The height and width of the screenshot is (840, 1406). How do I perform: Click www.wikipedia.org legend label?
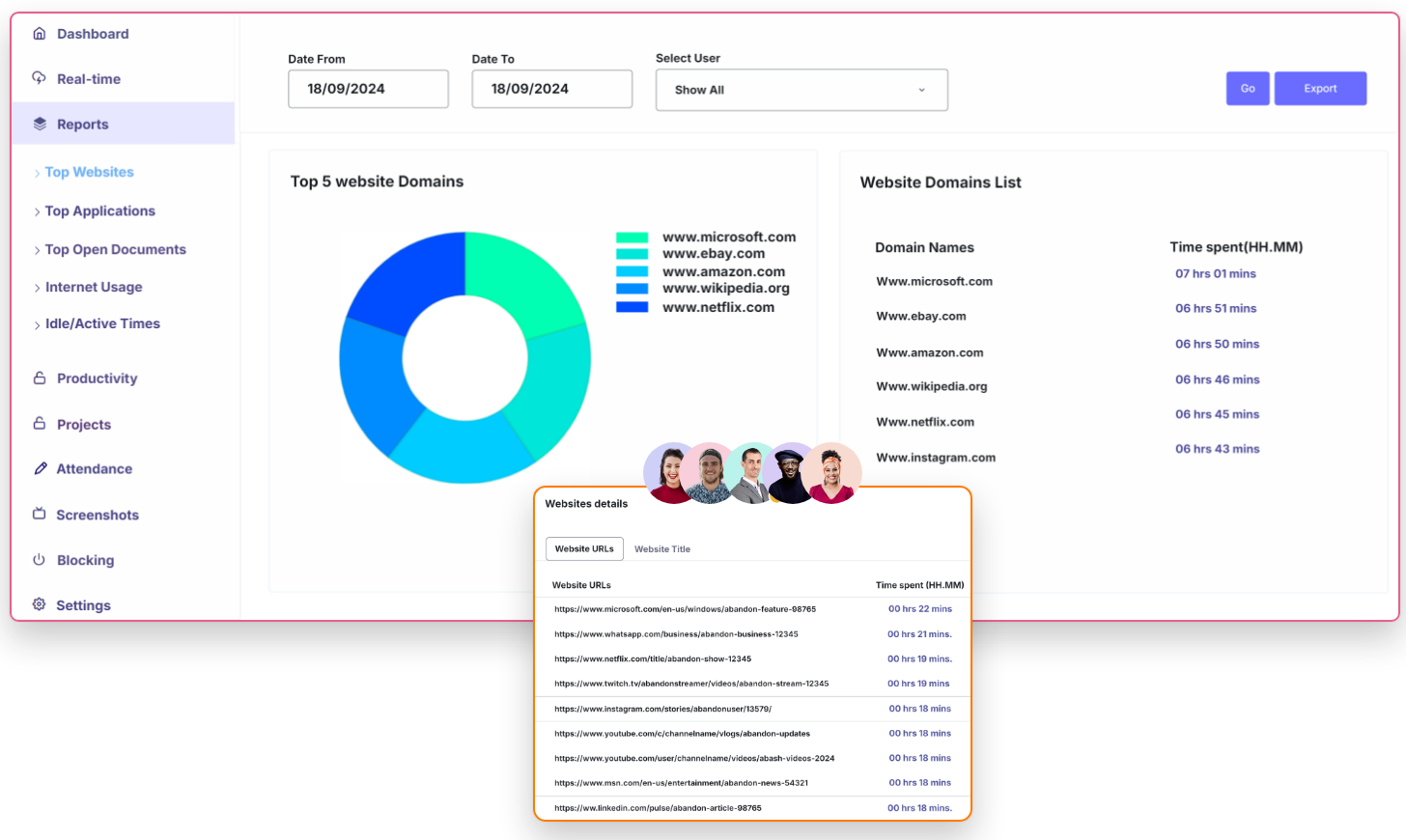pyautogui.click(x=726, y=288)
